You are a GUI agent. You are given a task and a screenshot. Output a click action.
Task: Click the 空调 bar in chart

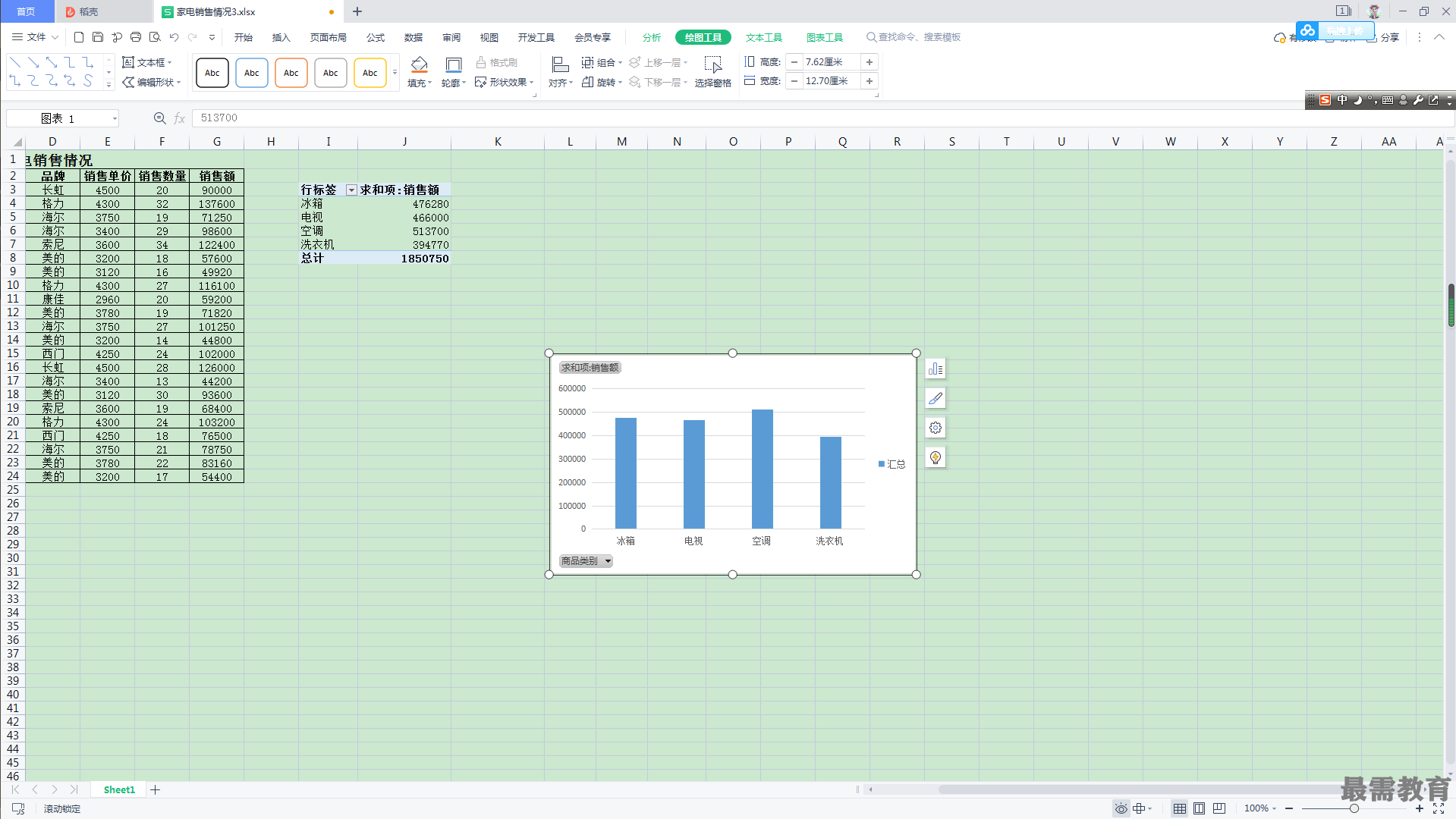(763, 469)
